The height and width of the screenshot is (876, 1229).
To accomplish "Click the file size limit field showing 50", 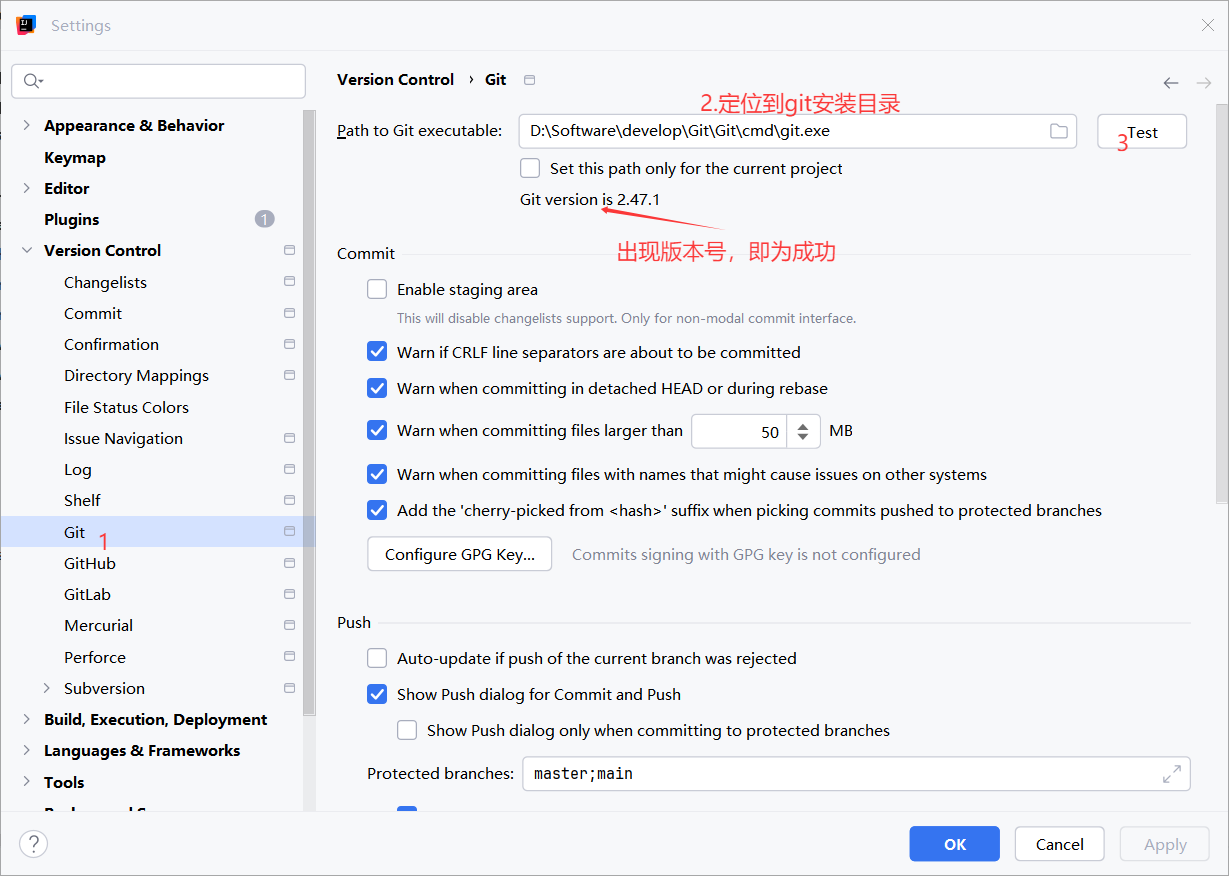I will click(739, 431).
